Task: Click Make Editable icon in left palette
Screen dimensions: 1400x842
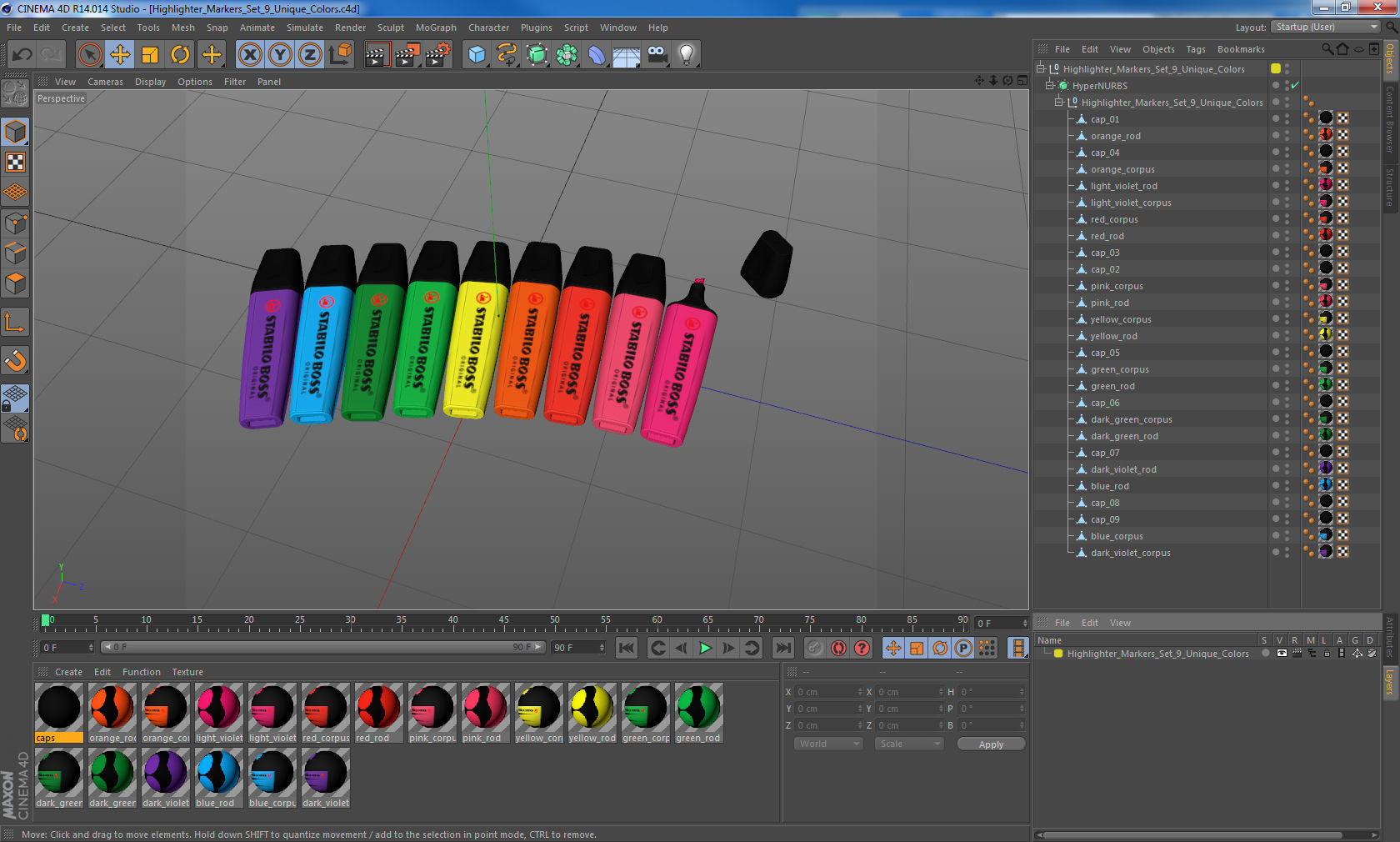Action: click(15, 93)
